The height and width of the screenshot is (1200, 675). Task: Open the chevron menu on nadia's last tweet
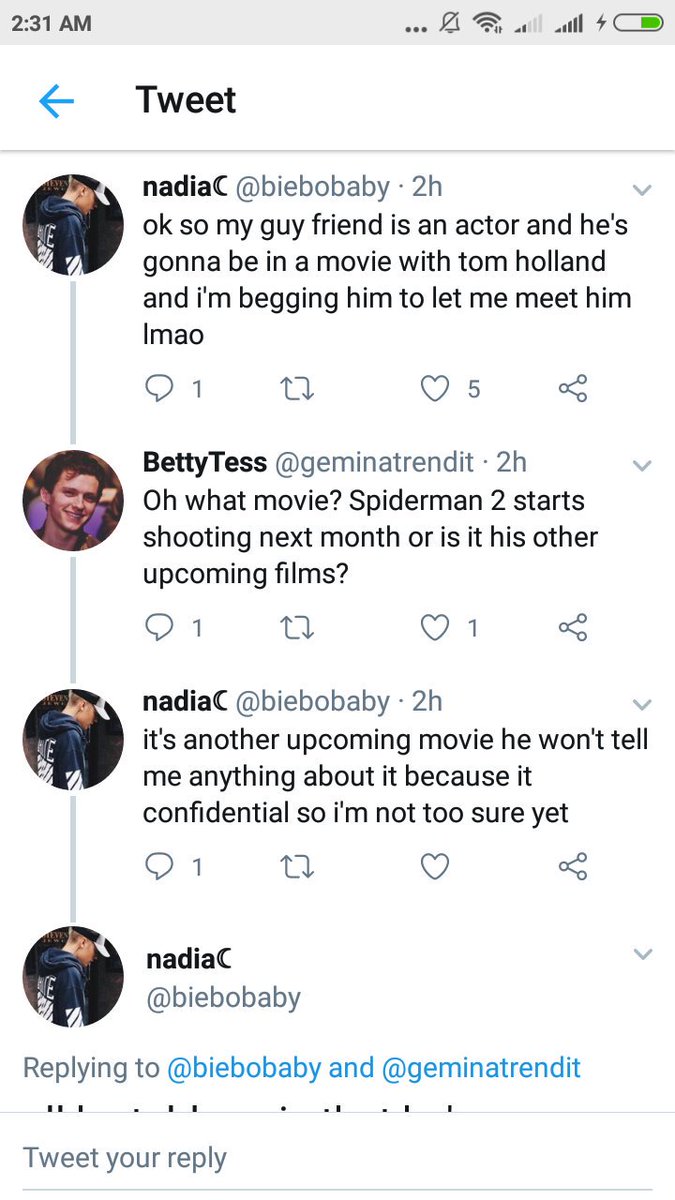(x=642, y=954)
